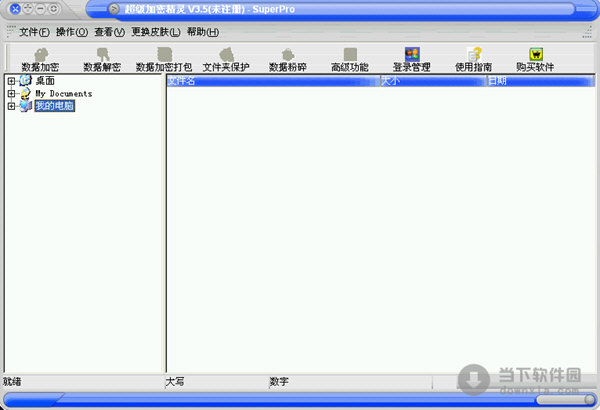Expand the My Documents tree node

(11, 93)
